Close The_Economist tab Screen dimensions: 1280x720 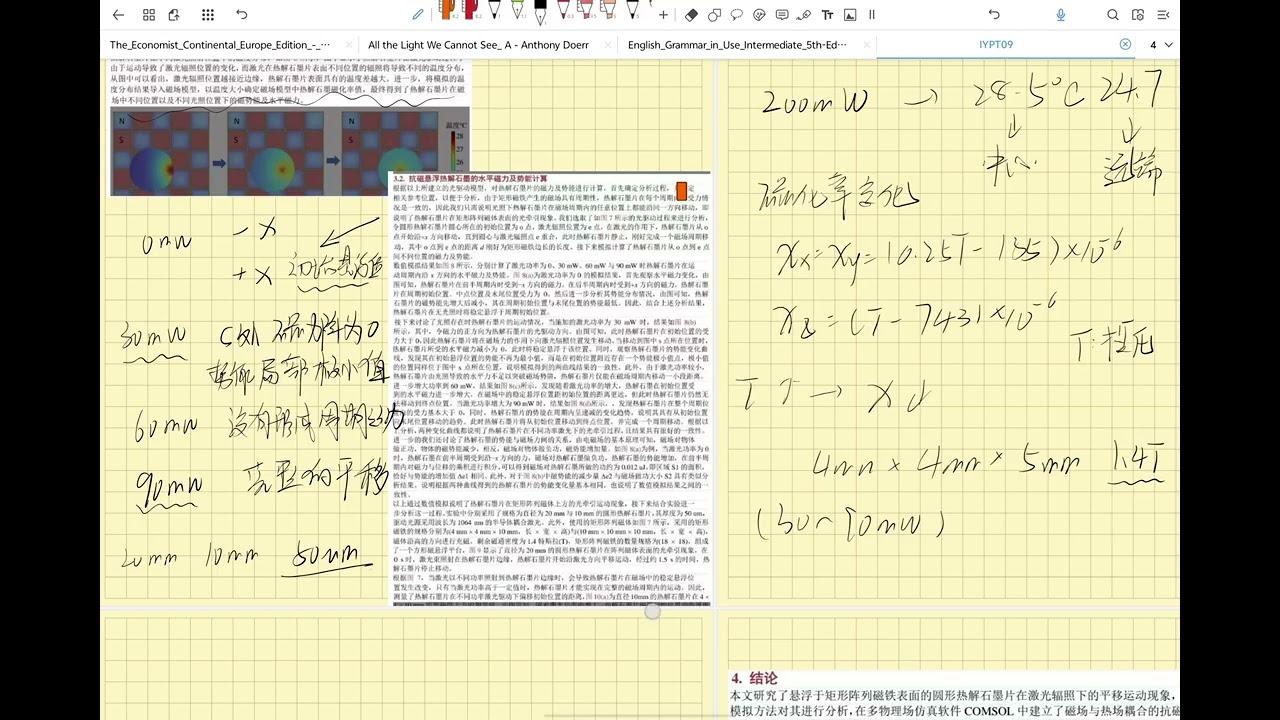tap(349, 45)
